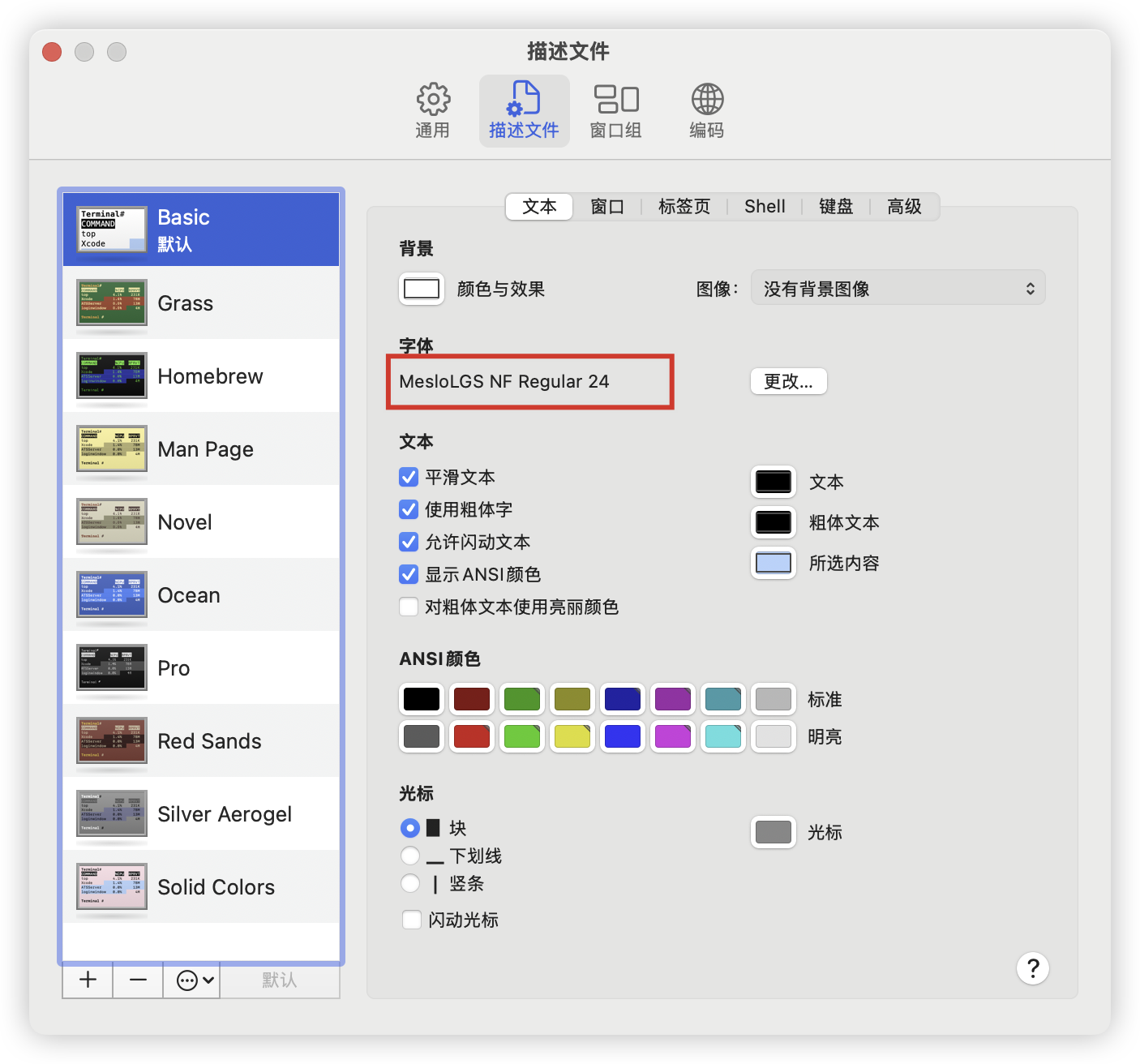Remove selected profile with minus button
The width and height of the screenshot is (1140, 1064).
point(138,980)
